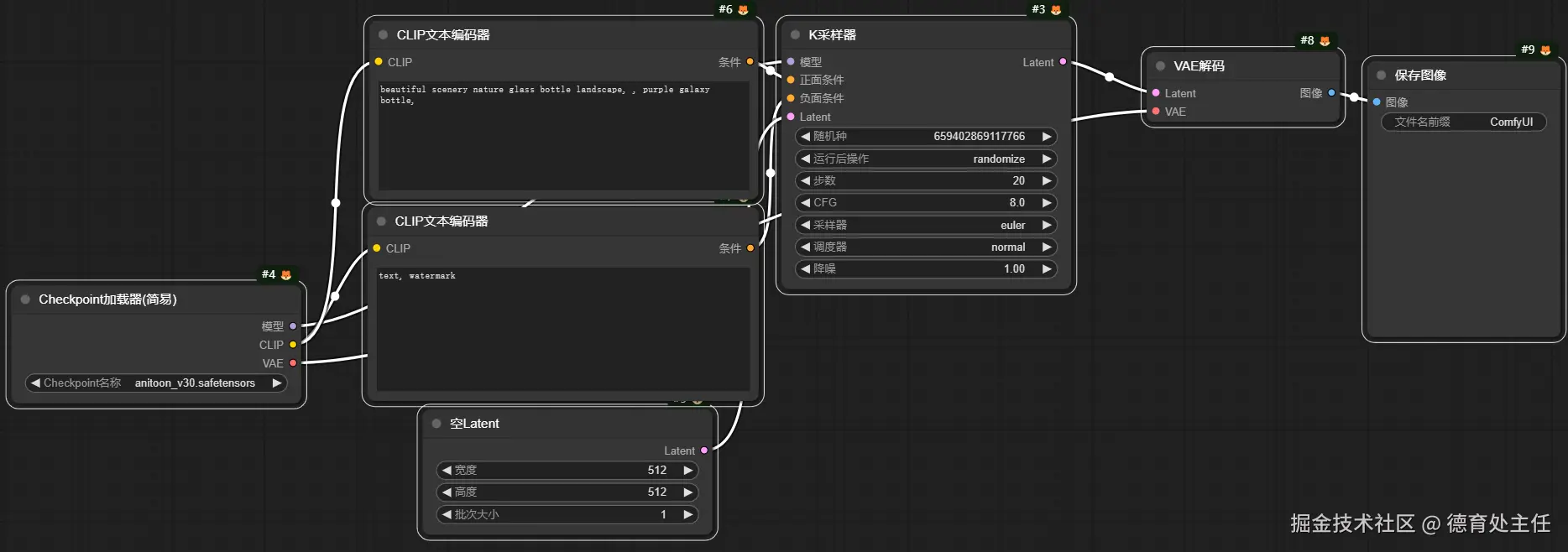Increase 批次大小 with its right arrow
1568x552 pixels.
click(688, 514)
